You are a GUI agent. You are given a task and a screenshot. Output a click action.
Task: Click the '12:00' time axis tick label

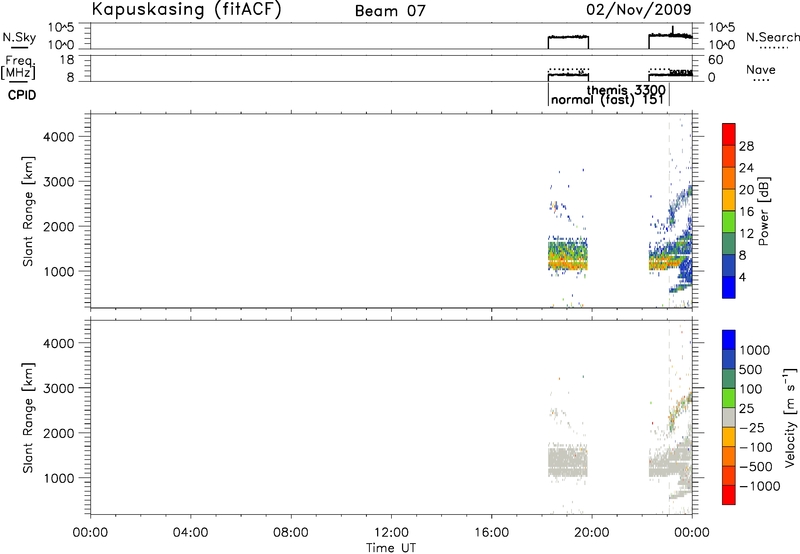[391, 533]
